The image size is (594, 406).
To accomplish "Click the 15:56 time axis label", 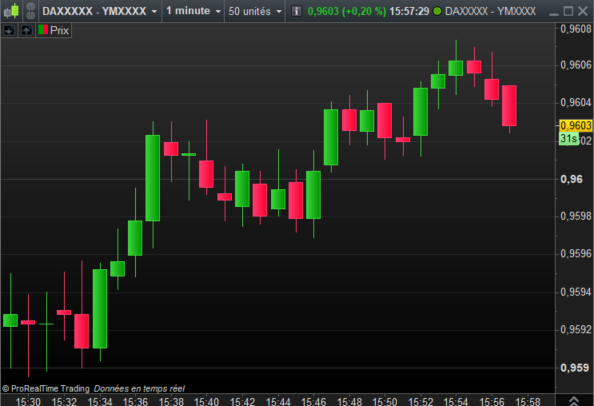I will point(492,401).
